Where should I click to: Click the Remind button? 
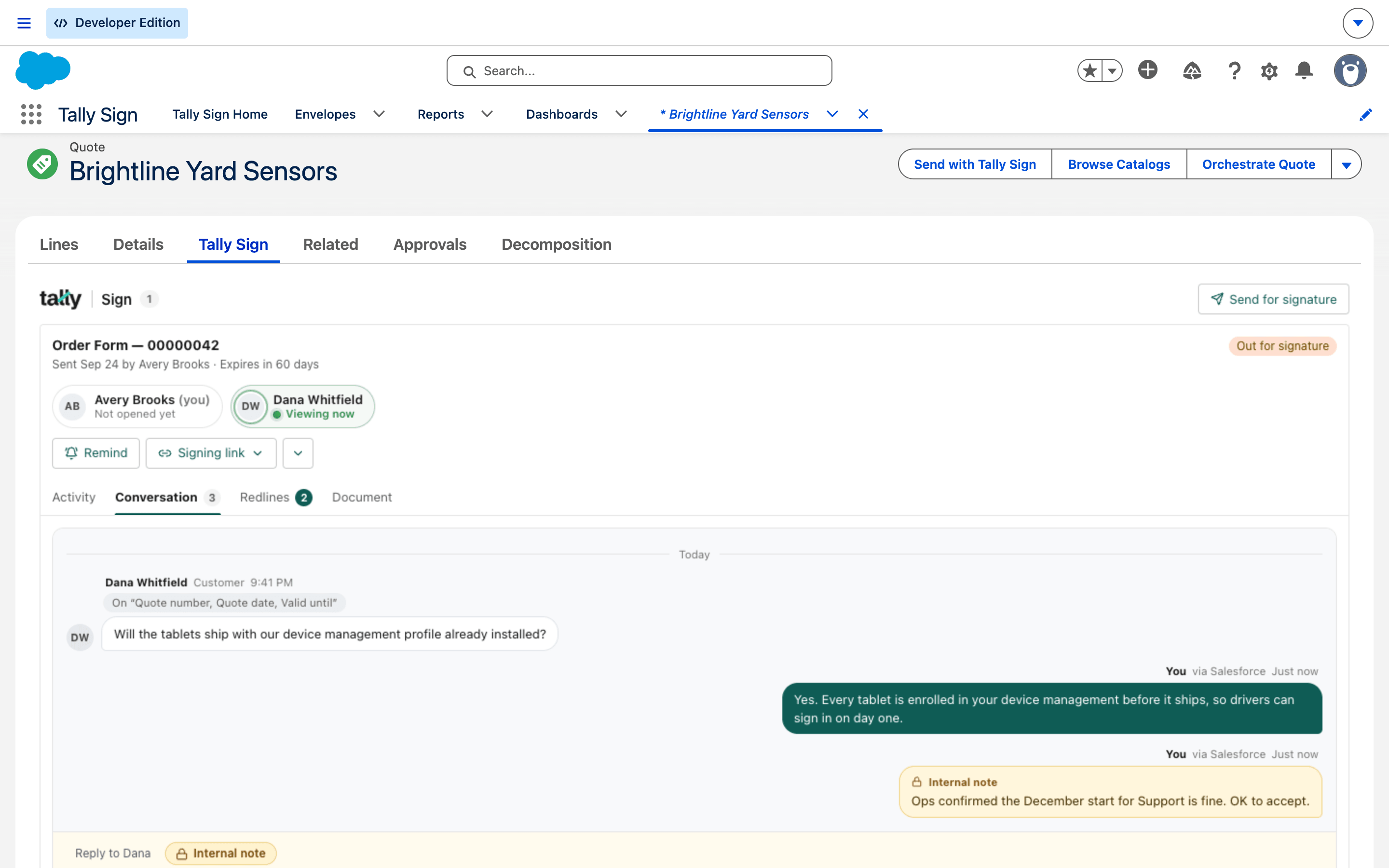[96, 453]
